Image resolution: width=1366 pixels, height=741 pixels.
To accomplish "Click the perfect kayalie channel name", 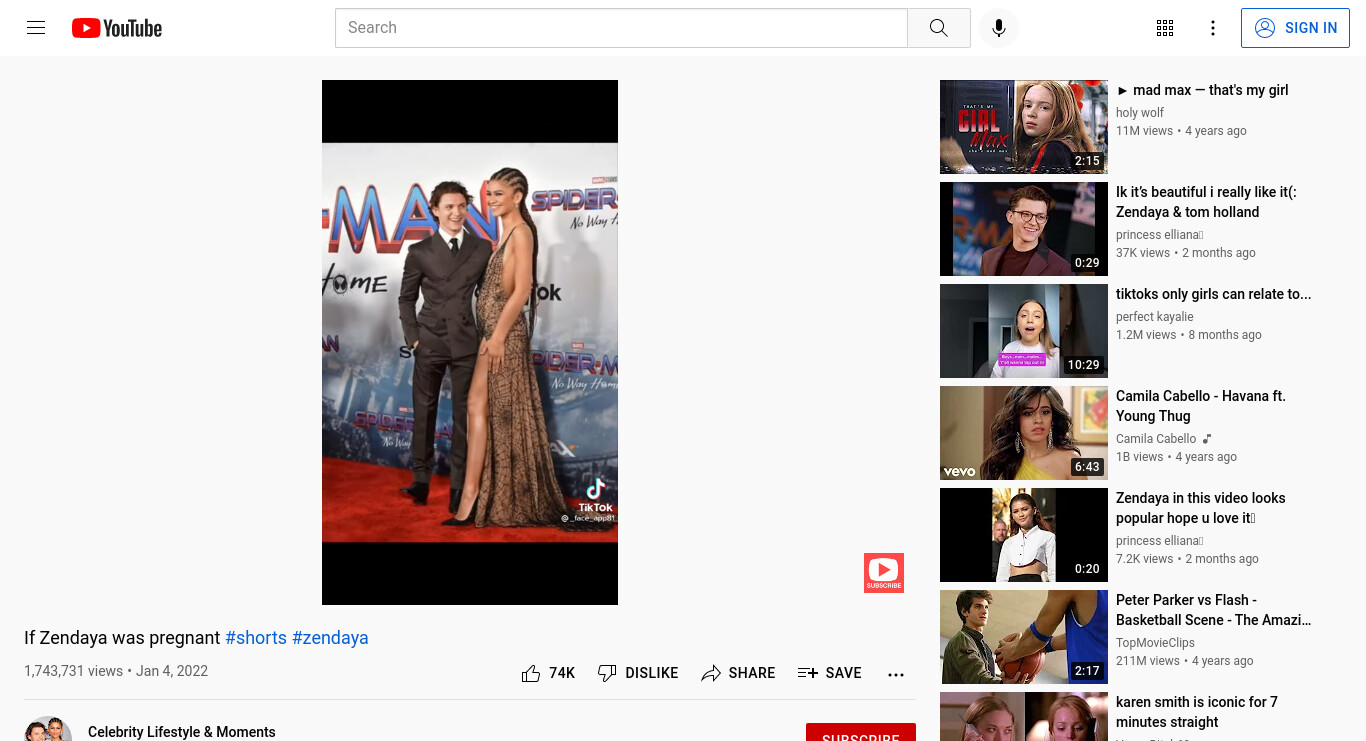I will click(x=1155, y=317).
